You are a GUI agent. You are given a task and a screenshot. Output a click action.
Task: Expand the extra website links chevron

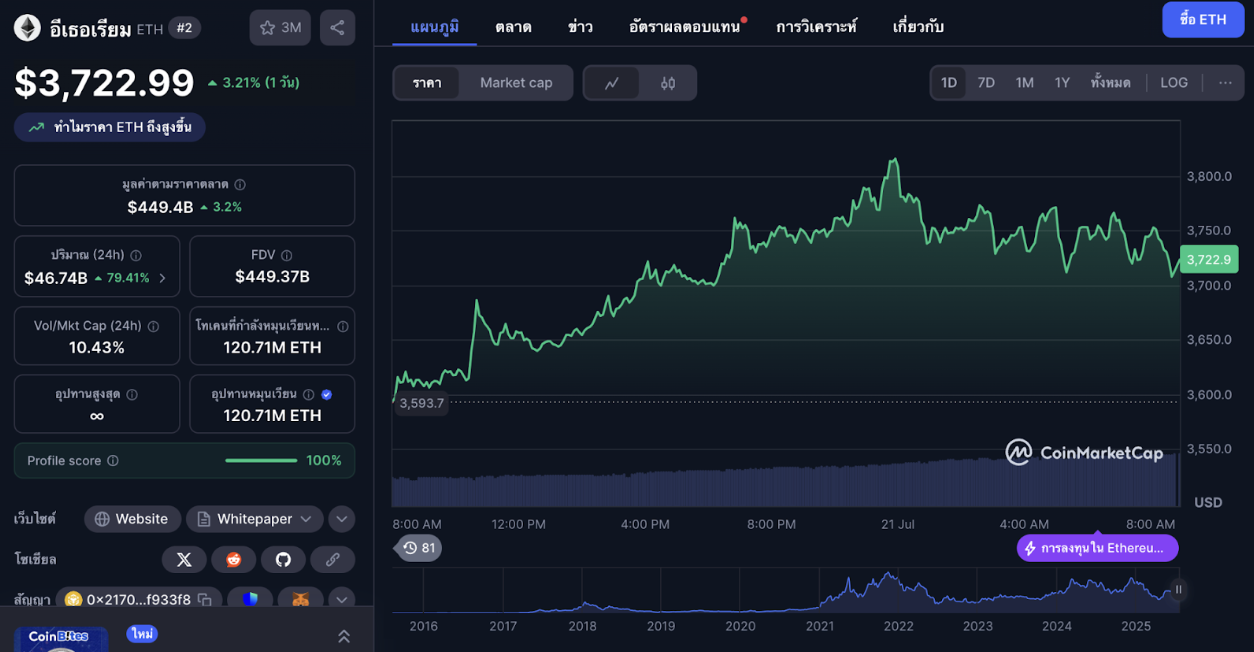tap(341, 519)
